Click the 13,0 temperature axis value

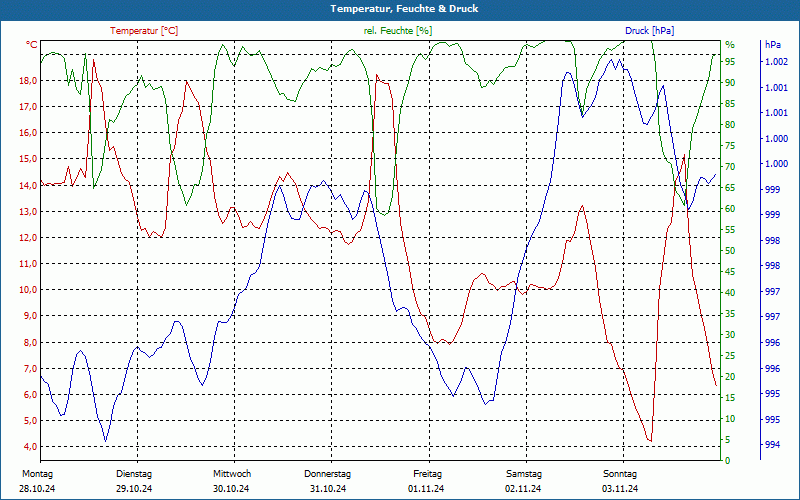point(29,211)
